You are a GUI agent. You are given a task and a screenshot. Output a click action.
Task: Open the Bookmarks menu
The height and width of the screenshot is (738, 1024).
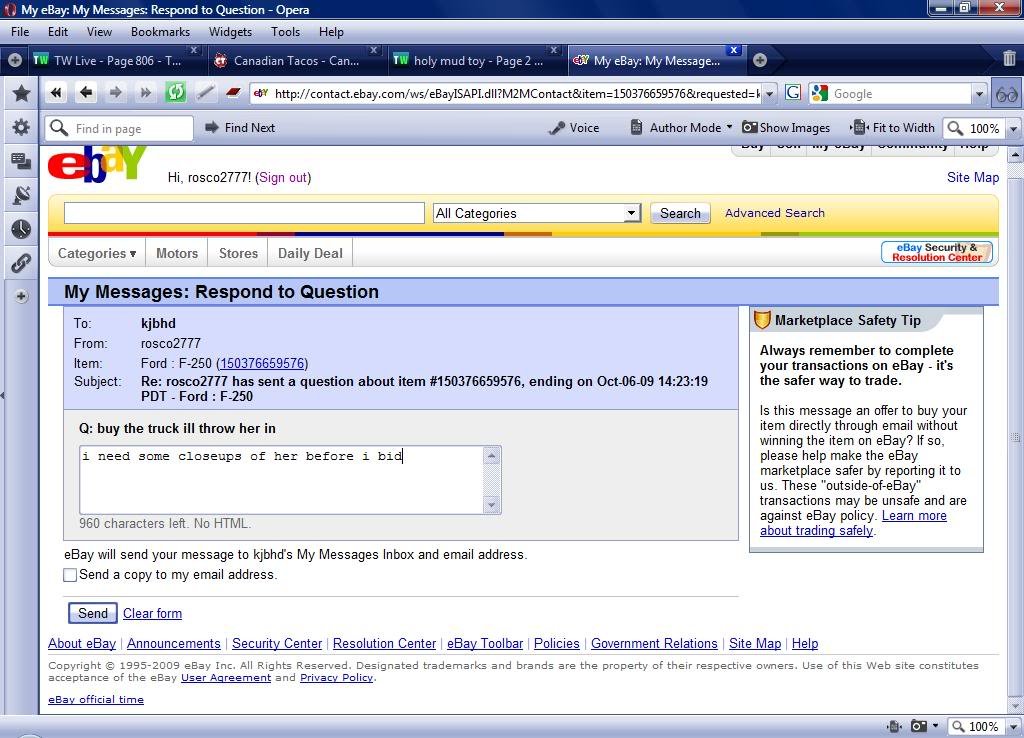[x=160, y=32]
